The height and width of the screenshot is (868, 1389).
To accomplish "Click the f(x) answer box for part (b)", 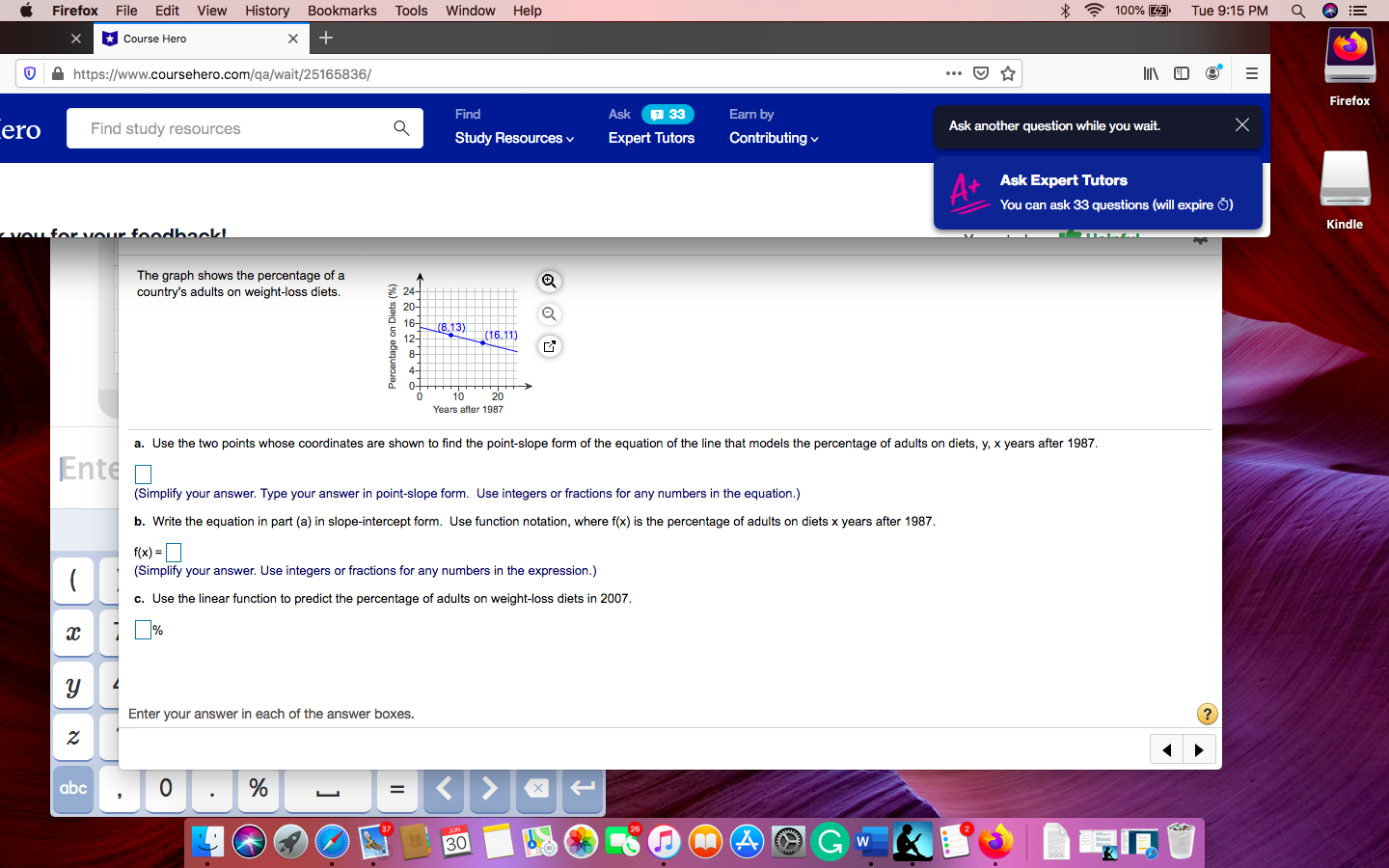I will tap(174, 552).
